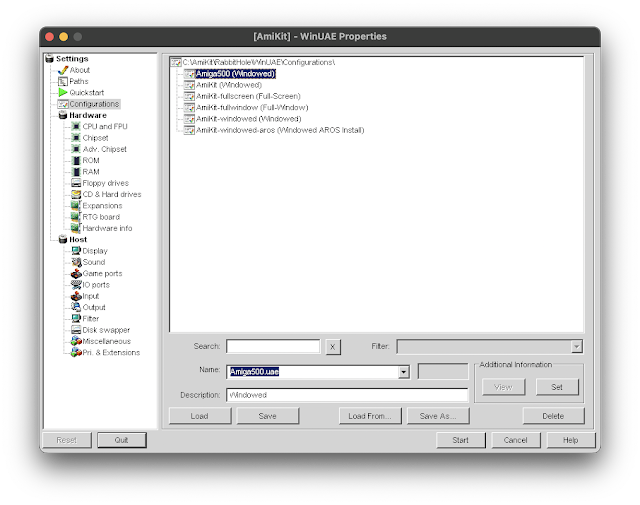Open the Game ports label
This screenshot has width=640, height=505.
102,274
